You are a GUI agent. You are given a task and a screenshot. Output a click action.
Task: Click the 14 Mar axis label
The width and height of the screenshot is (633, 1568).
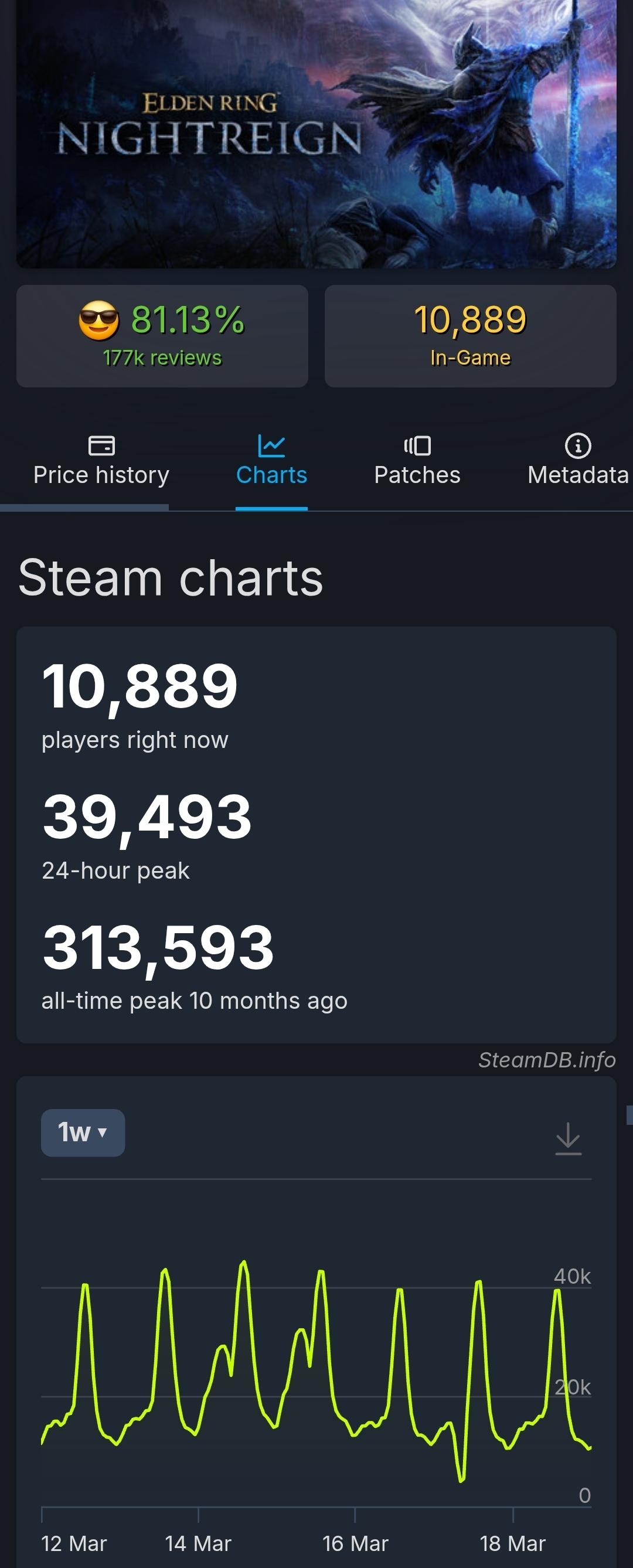[199, 1543]
